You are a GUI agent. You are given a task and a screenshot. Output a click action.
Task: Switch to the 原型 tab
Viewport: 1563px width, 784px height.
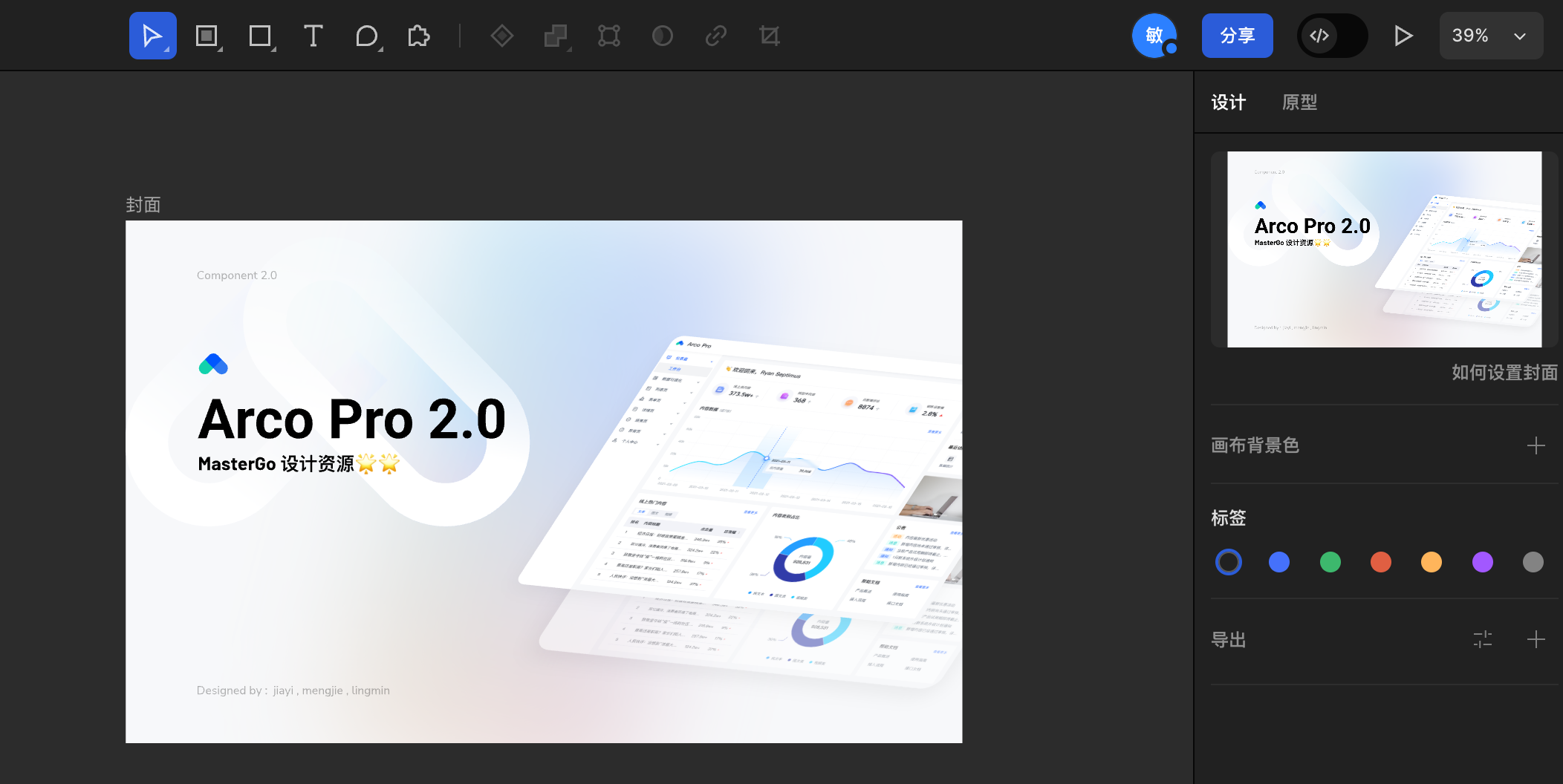(1300, 102)
